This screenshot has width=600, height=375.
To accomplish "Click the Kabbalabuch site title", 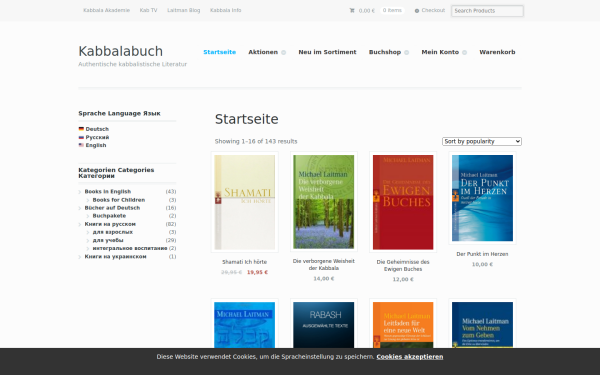I will [121, 51].
